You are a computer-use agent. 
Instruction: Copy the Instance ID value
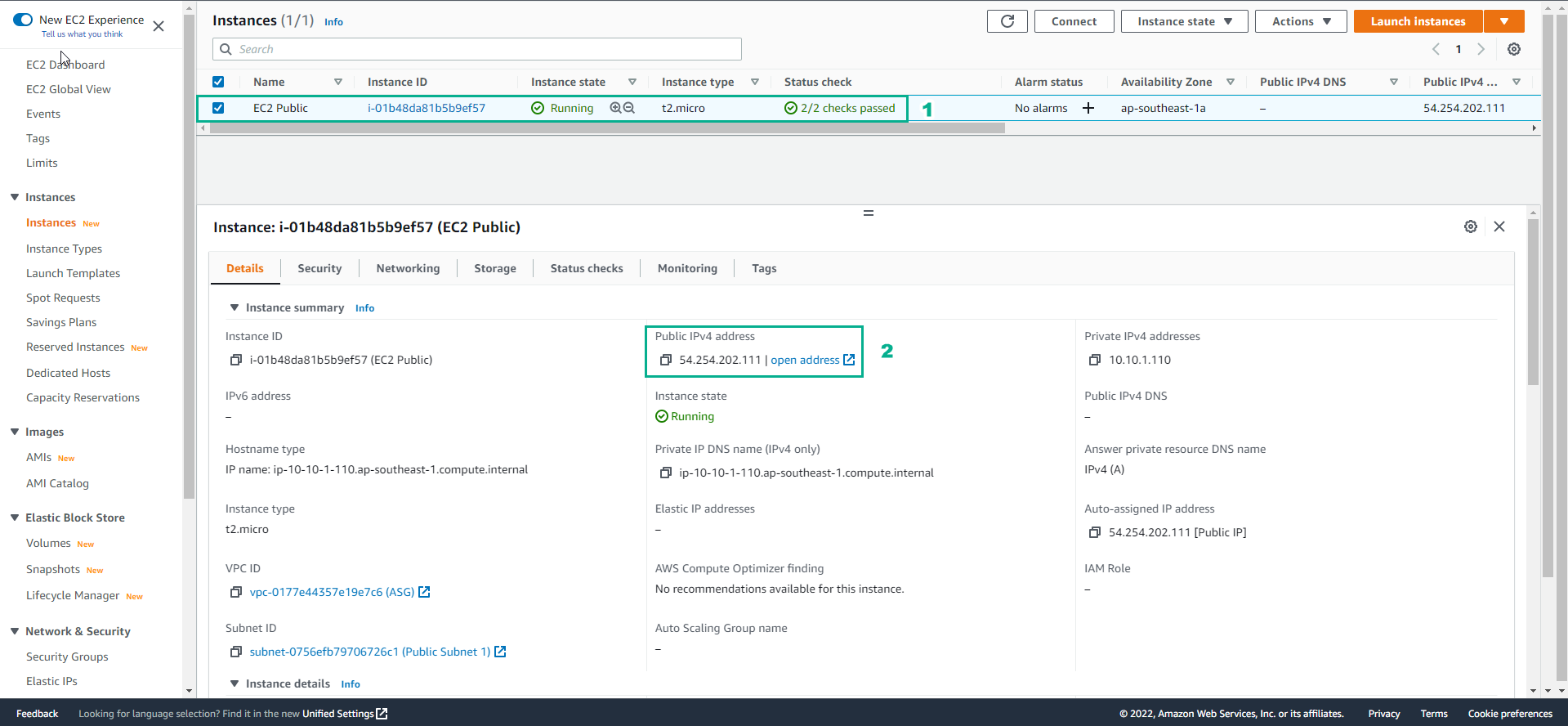tap(236, 360)
